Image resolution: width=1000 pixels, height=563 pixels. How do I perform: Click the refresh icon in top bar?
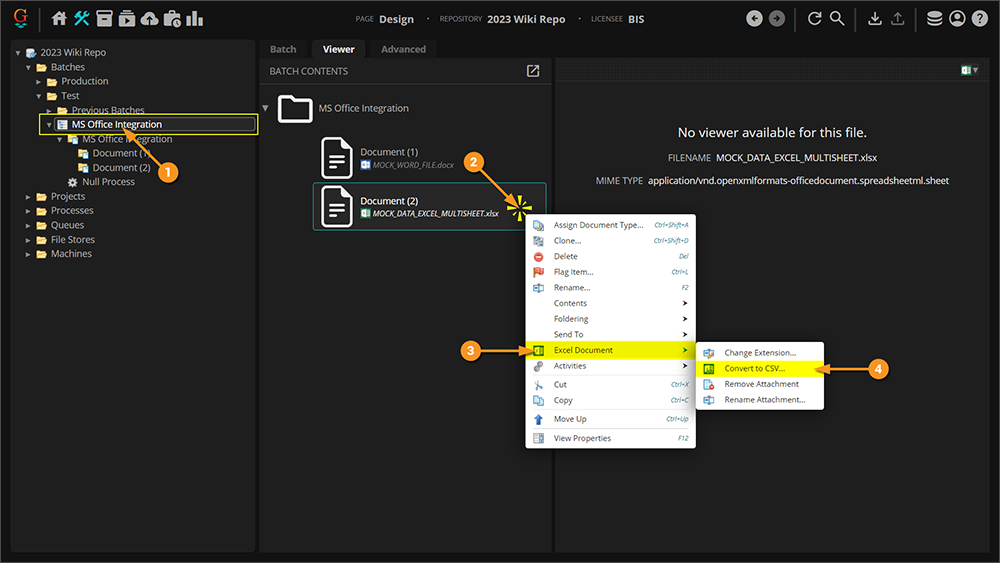click(x=815, y=19)
